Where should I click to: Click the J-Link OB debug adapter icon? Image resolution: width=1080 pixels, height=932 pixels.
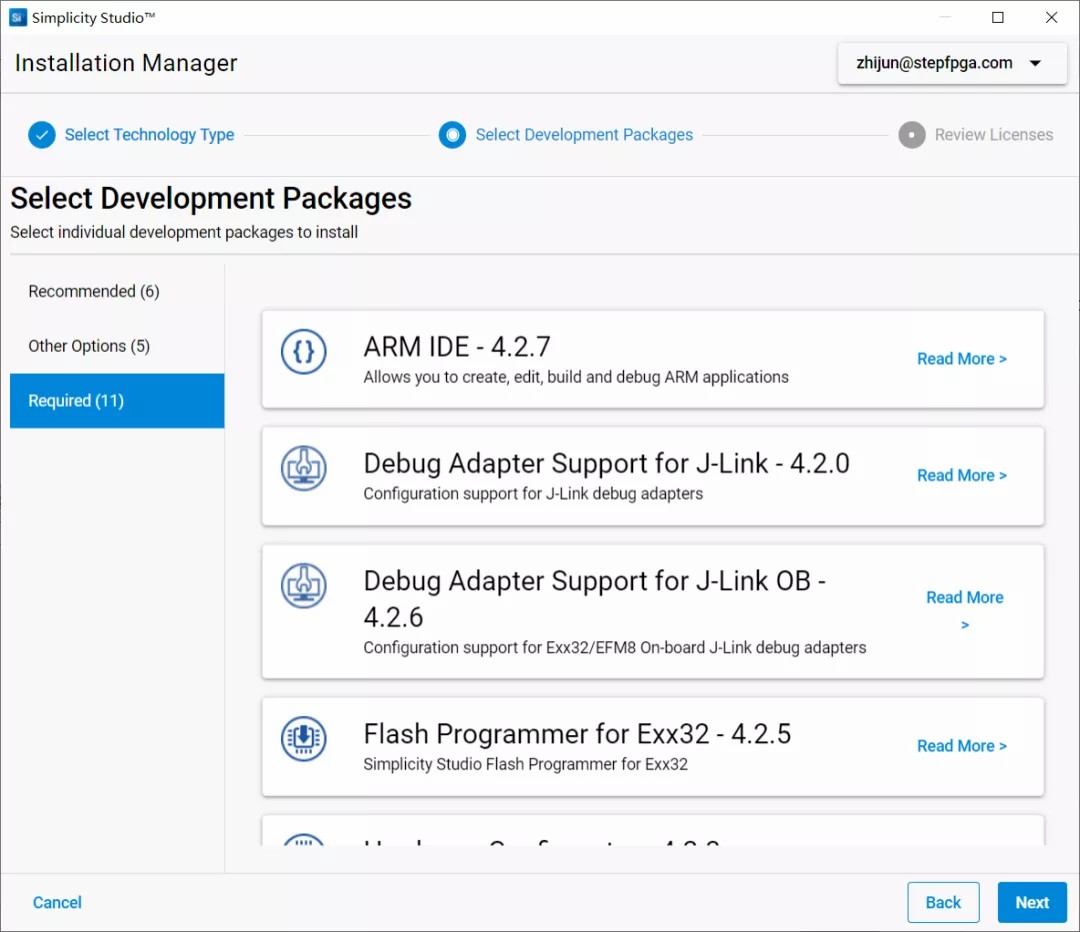tap(303, 586)
